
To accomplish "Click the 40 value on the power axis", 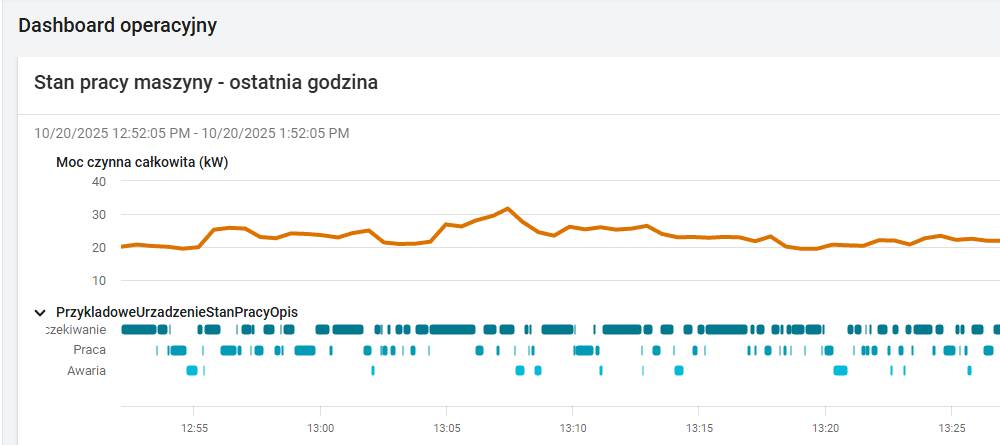I will click(x=98, y=182).
